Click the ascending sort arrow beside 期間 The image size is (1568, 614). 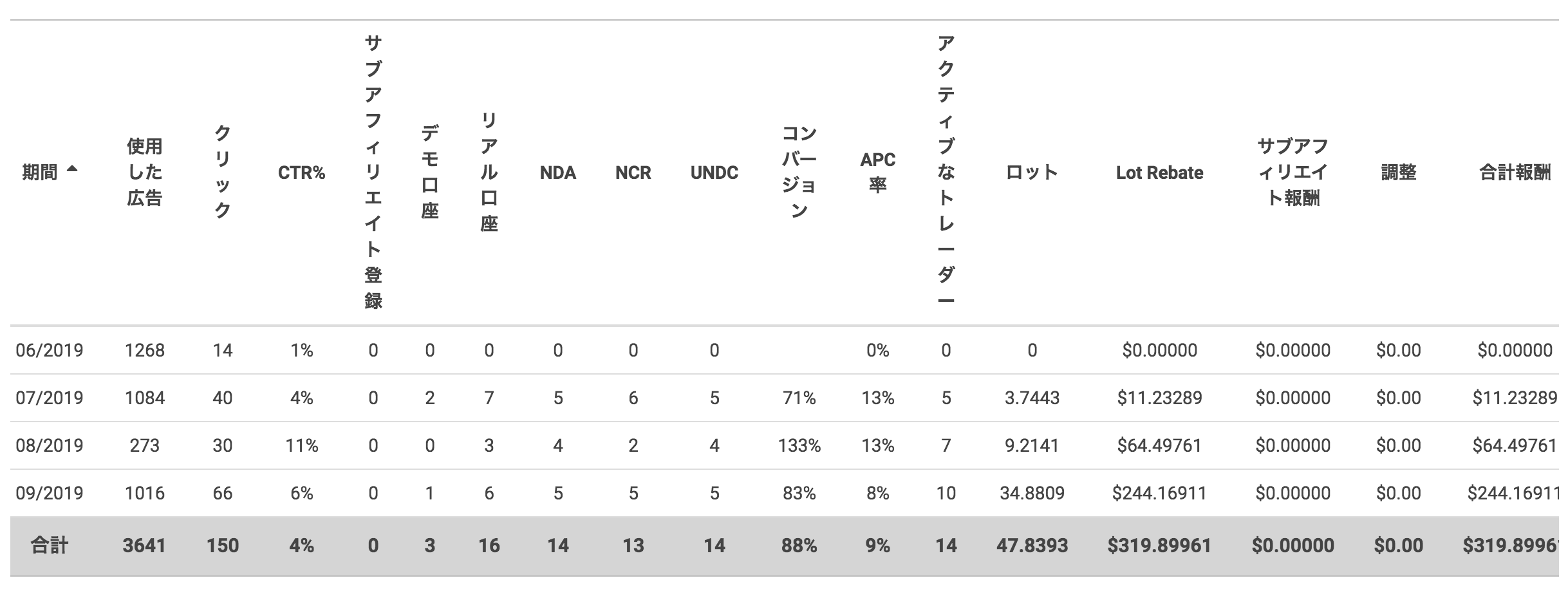tap(72, 169)
